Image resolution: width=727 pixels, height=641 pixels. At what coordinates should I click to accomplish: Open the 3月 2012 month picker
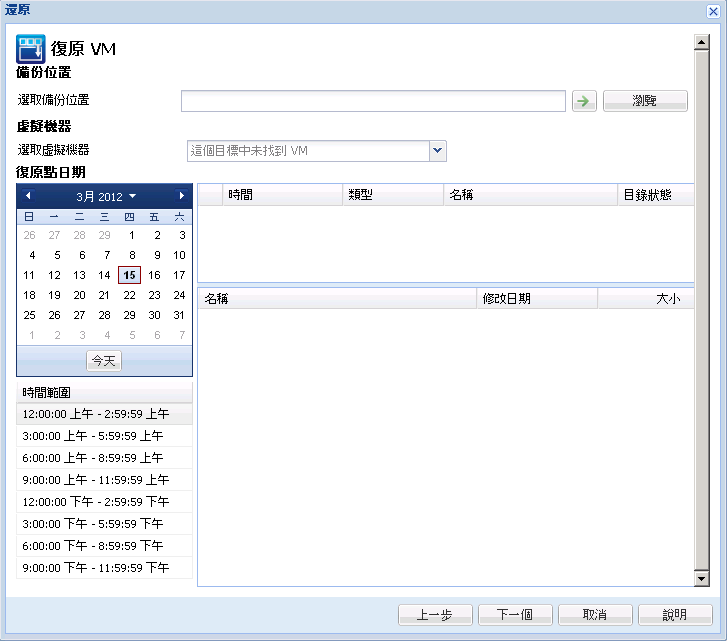point(106,197)
